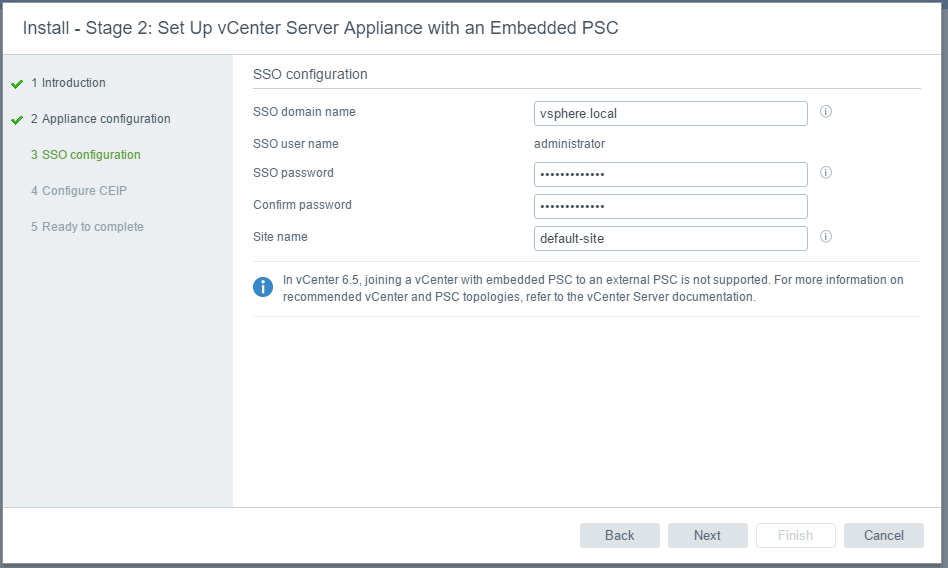
Task: Click the Appliance configuration green checkmark
Action: (x=17, y=120)
